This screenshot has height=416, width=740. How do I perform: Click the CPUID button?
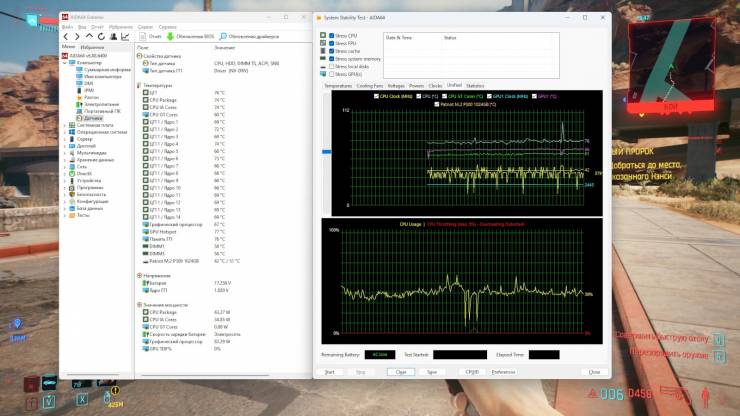click(x=472, y=372)
